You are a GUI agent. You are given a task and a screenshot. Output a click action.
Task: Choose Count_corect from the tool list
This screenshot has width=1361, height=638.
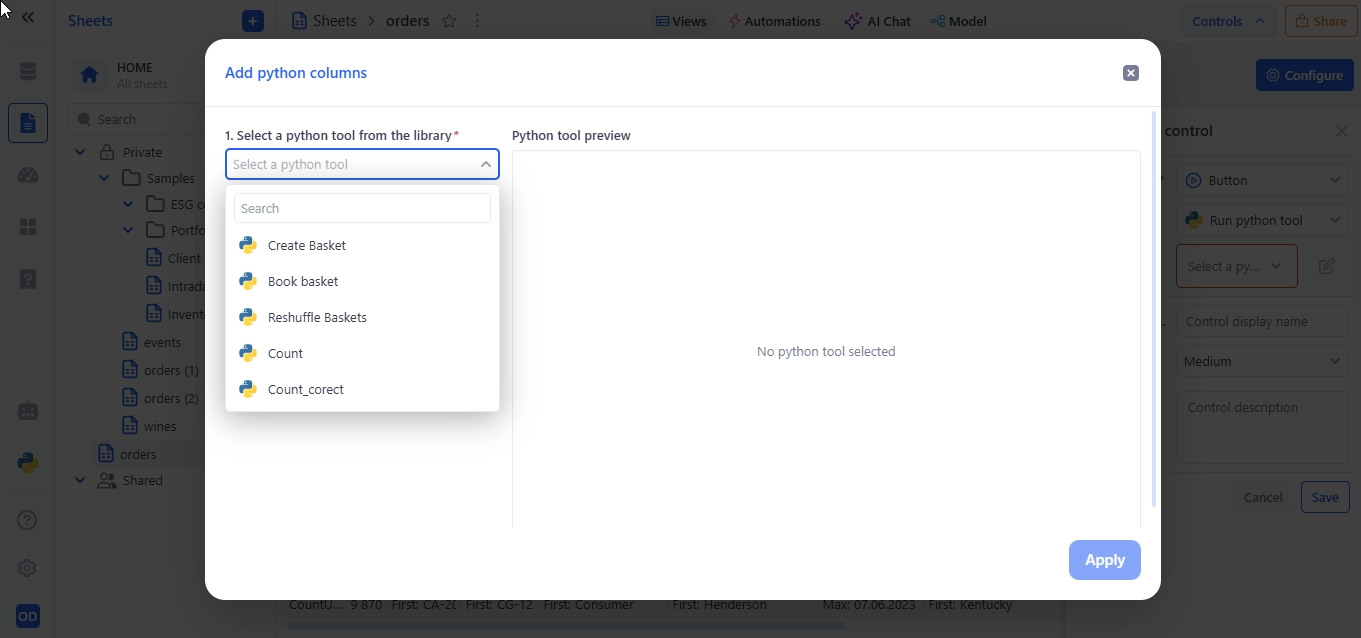coord(305,389)
